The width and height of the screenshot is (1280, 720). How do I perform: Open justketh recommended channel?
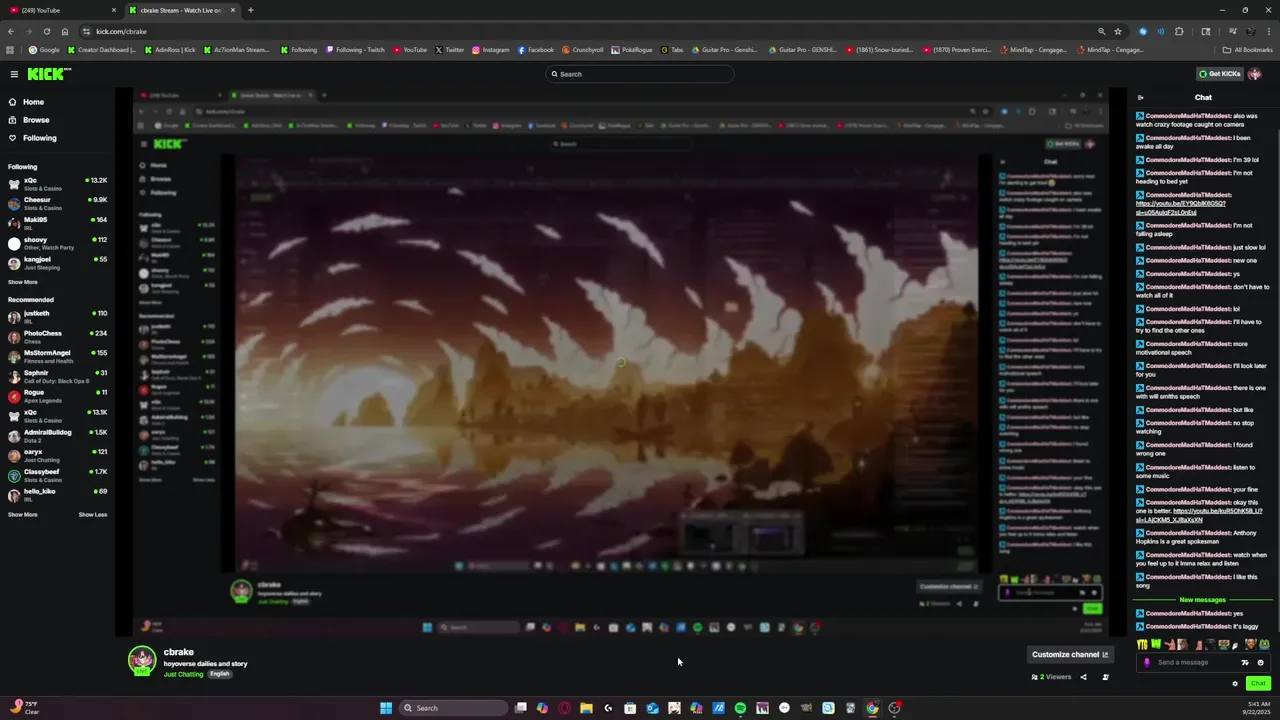pos(58,317)
